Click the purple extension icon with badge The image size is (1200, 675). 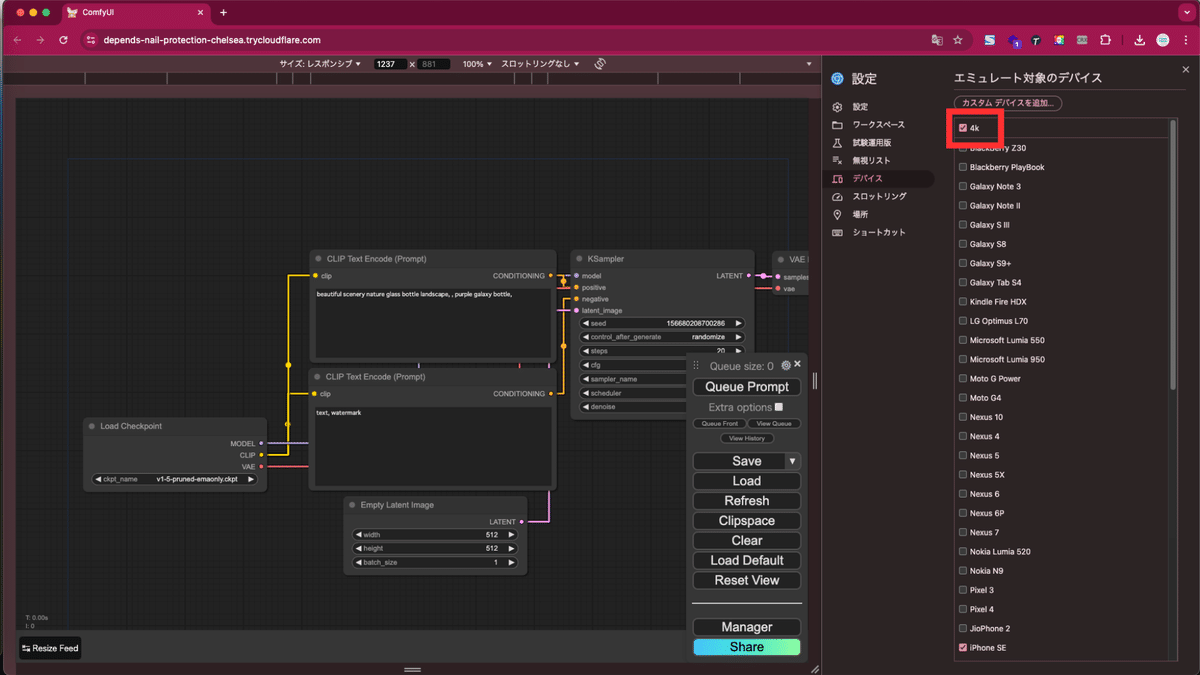pos(1014,41)
